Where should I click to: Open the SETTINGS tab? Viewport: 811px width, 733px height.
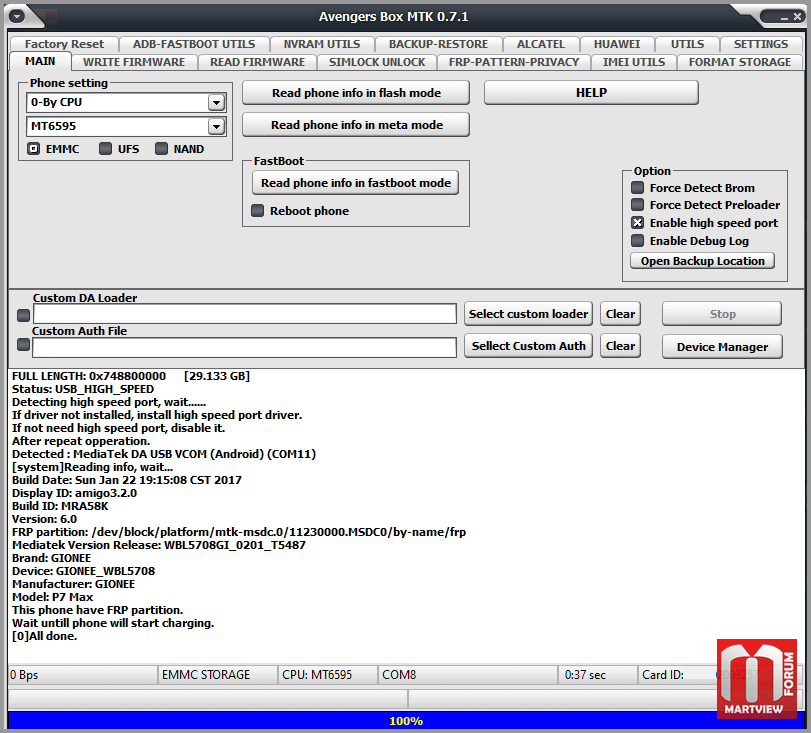pyautogui.click(x=761, y=44)
